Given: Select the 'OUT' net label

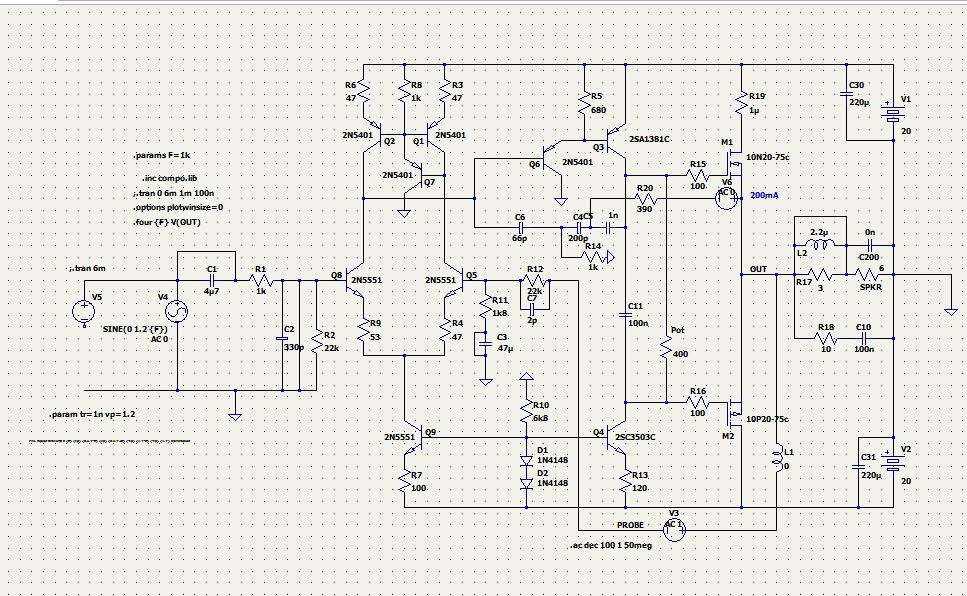Looking at the screenshot, I should [x=758, y=270].
